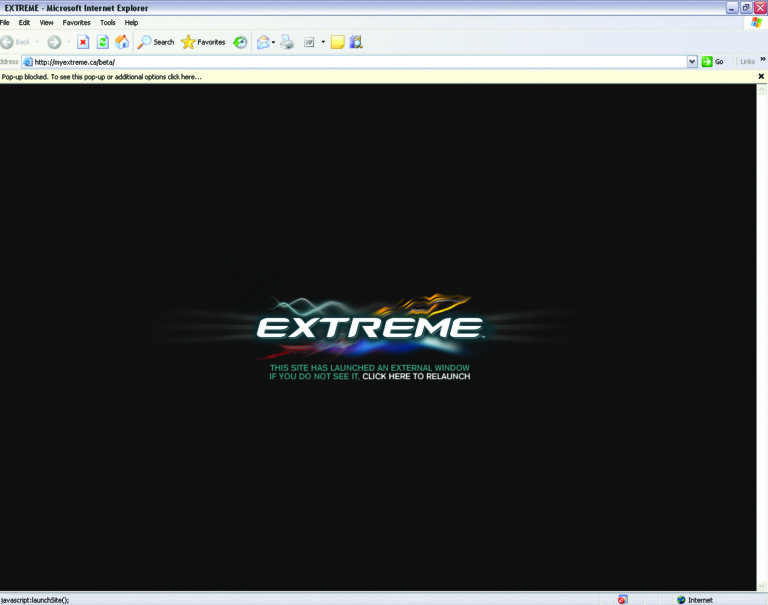Image resolution: width=768 pixels, height=605 pixels.
Task: Click the Internet zone globe icon
Action: pyautogui.click(x=681, y=600)
